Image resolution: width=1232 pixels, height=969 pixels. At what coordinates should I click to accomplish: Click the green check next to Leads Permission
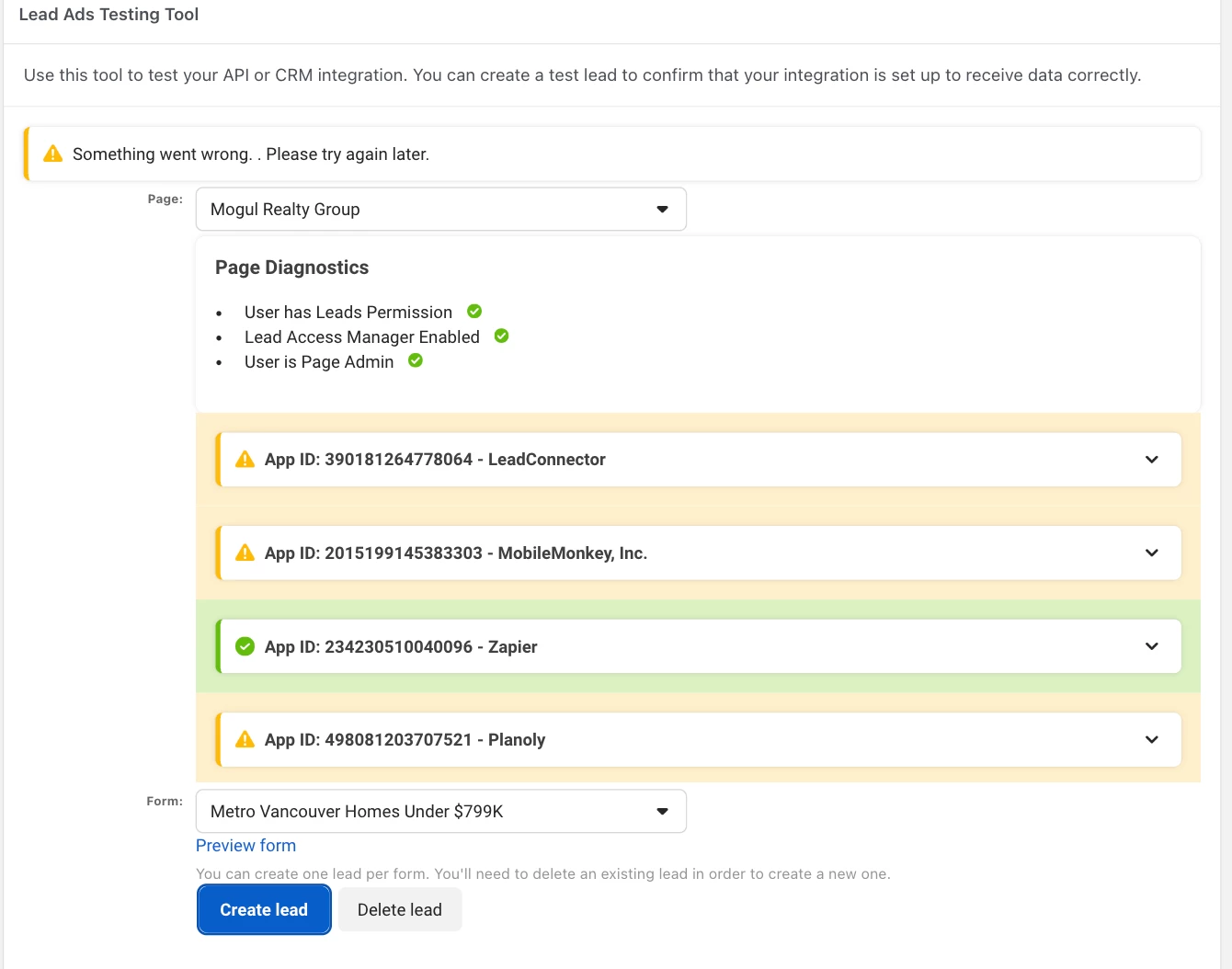474,312
